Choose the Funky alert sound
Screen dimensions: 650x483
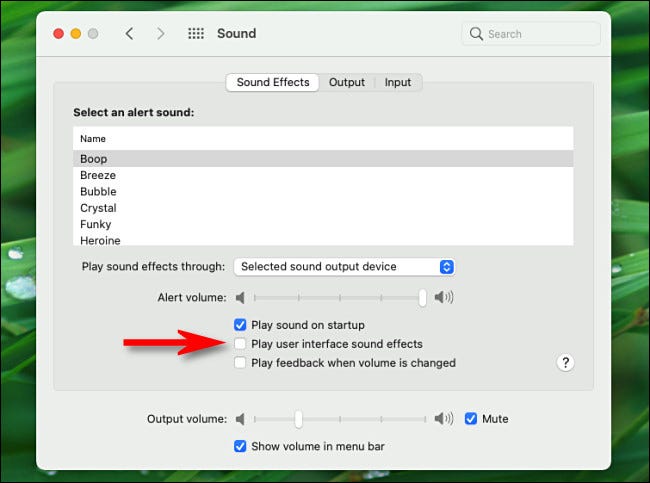point(97,224)
